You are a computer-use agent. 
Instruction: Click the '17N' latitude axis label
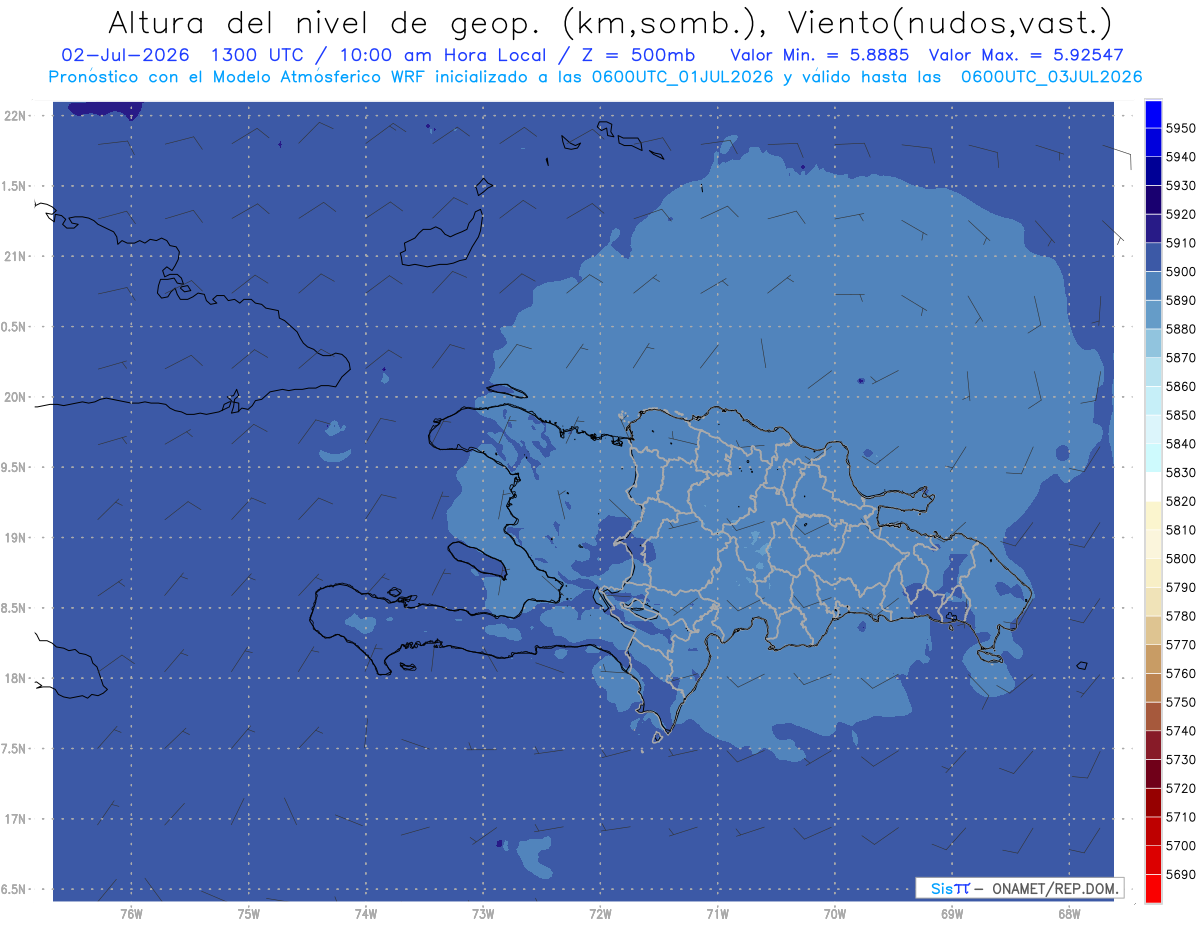(x=14, y=819)
